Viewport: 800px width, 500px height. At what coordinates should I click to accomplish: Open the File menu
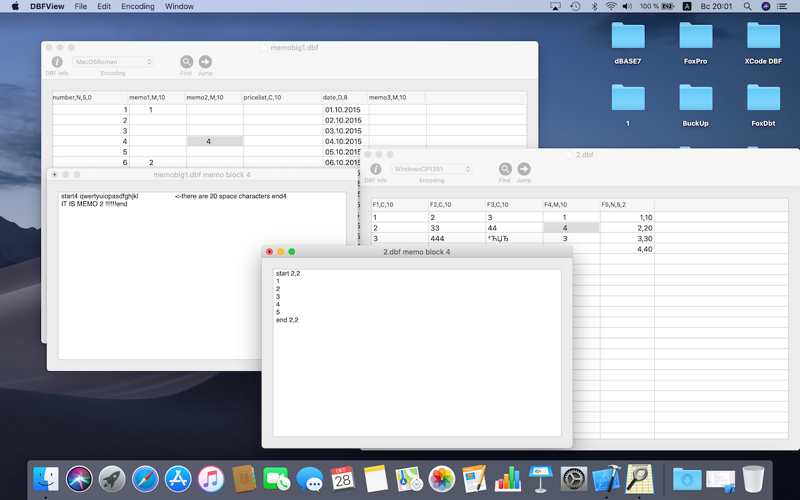click(x=80, y=6)
